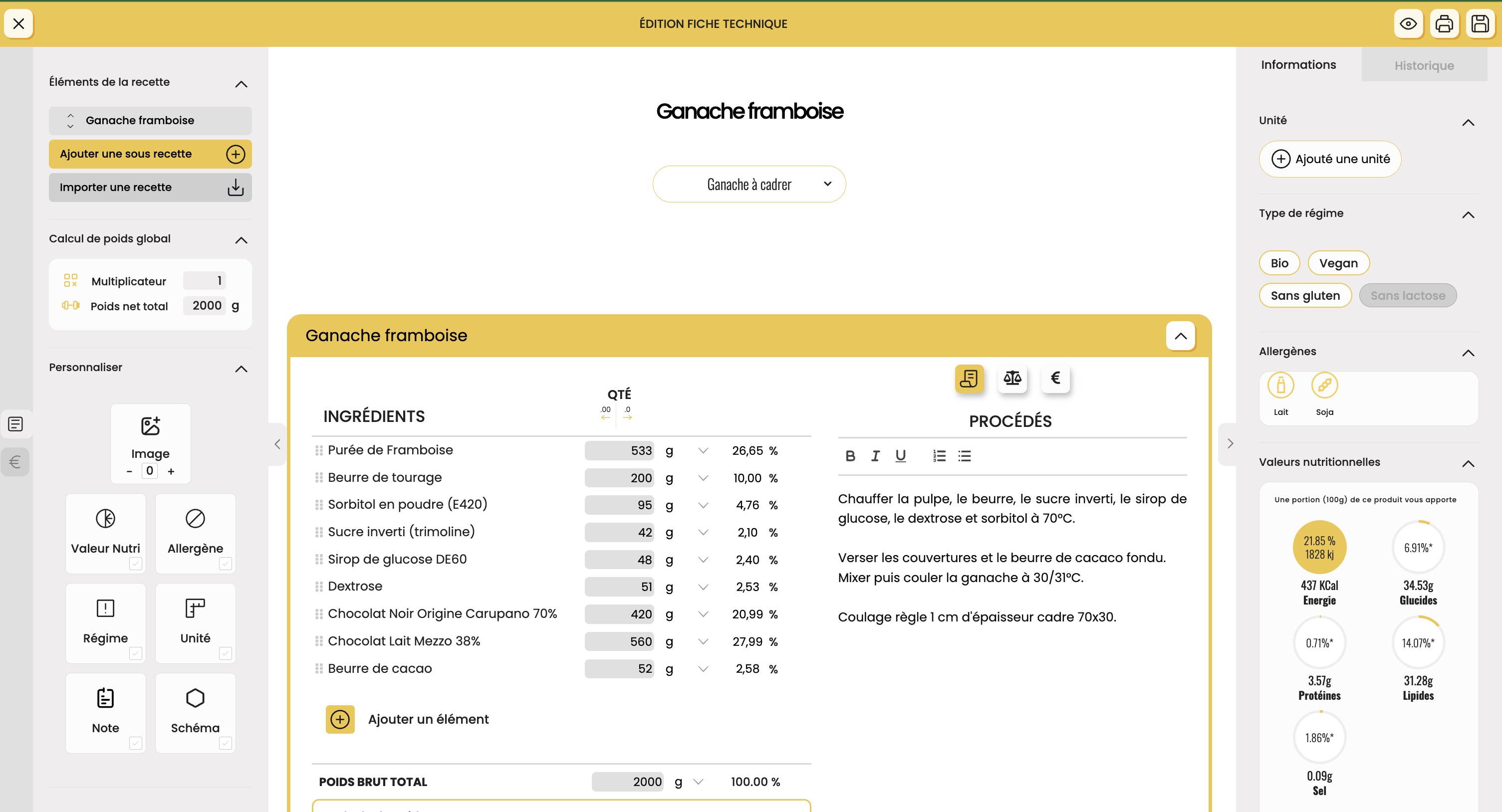The height and width of the screenshot is (812, 1502).
Task: Close the technical sheet editor
Action: pos(18,24)
